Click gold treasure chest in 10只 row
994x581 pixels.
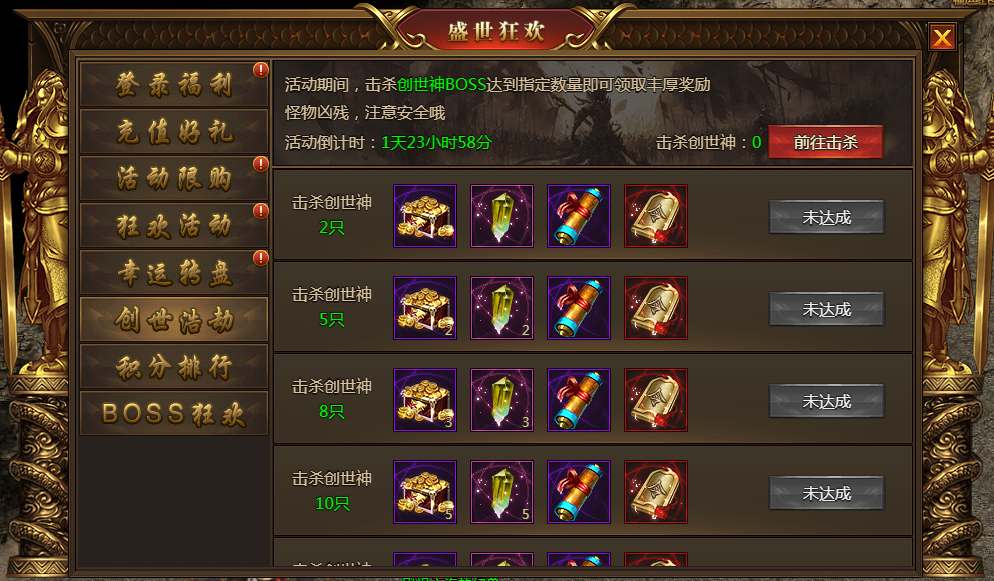pos(425,492)
